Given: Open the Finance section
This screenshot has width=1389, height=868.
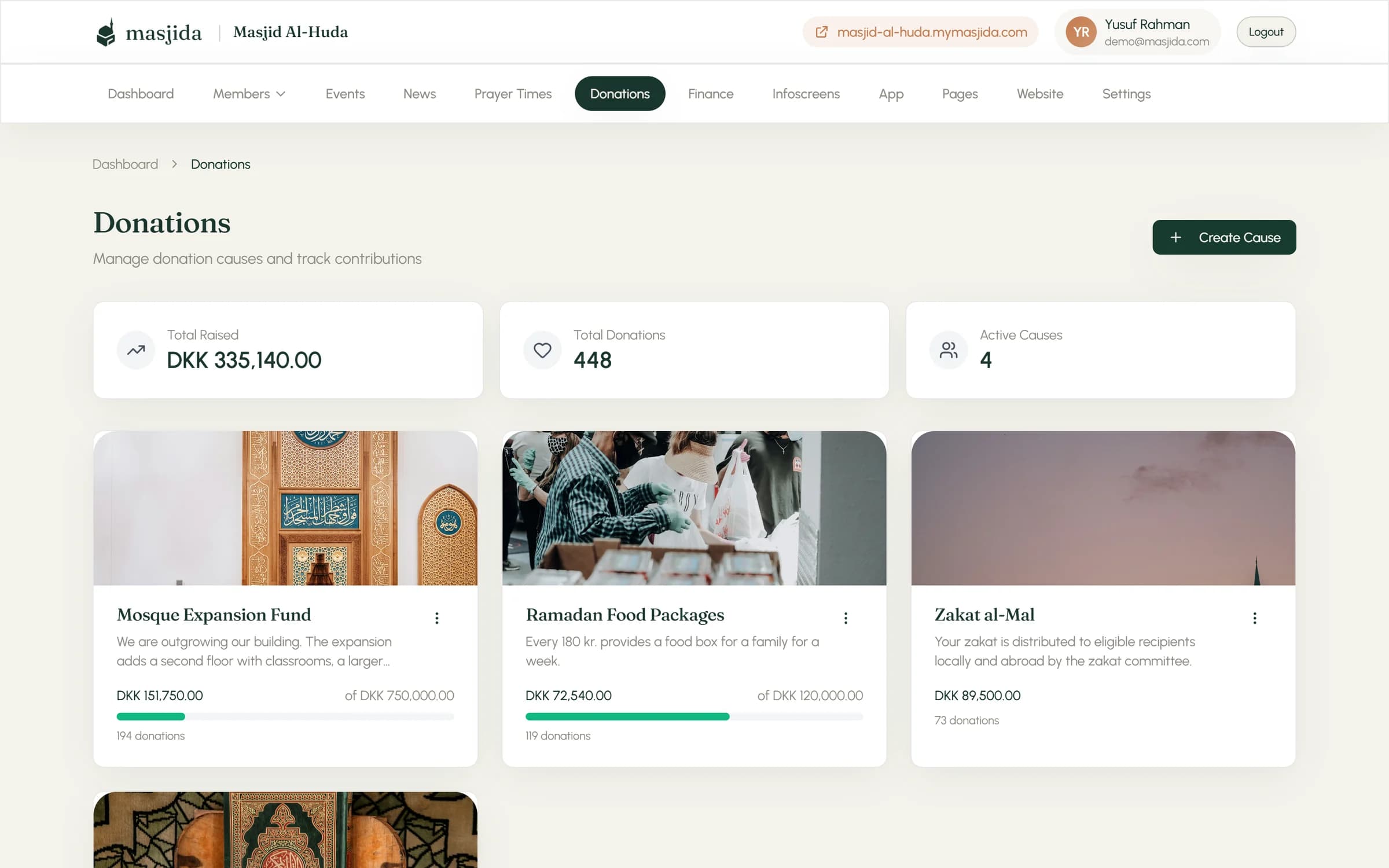Looking at the screenshot, I should click(x=711, y=94).
